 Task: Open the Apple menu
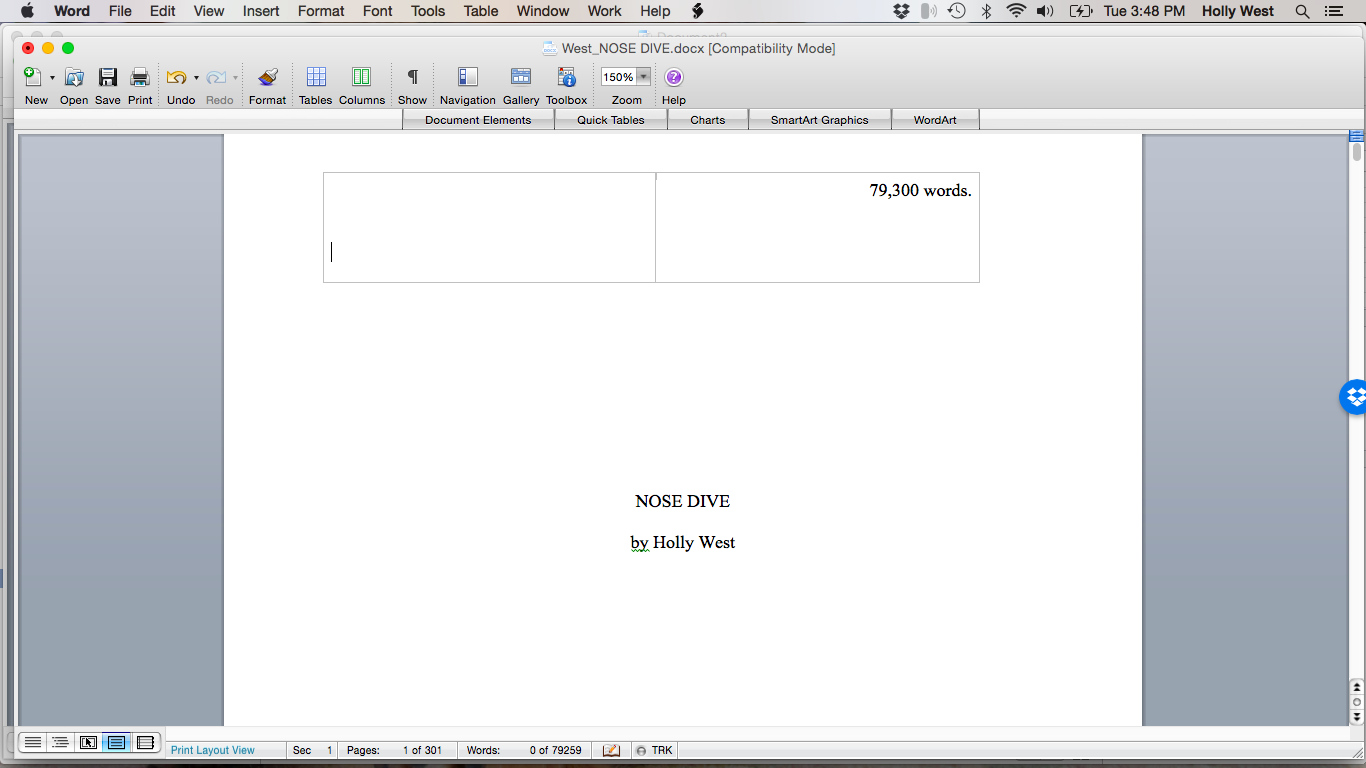[x=27, y=11]
